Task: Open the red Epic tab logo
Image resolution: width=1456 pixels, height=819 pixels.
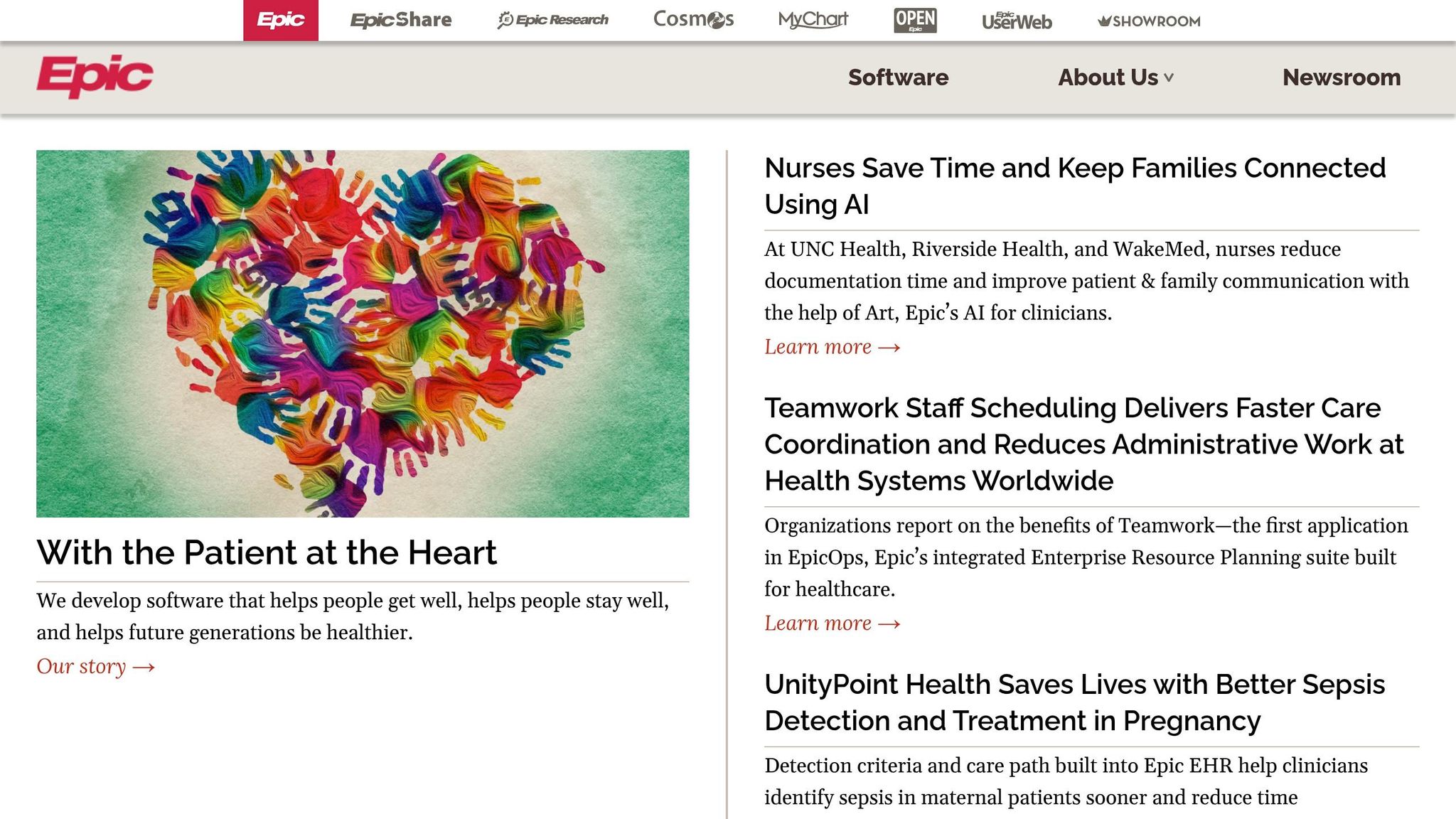Action: [x=281, y=20]
